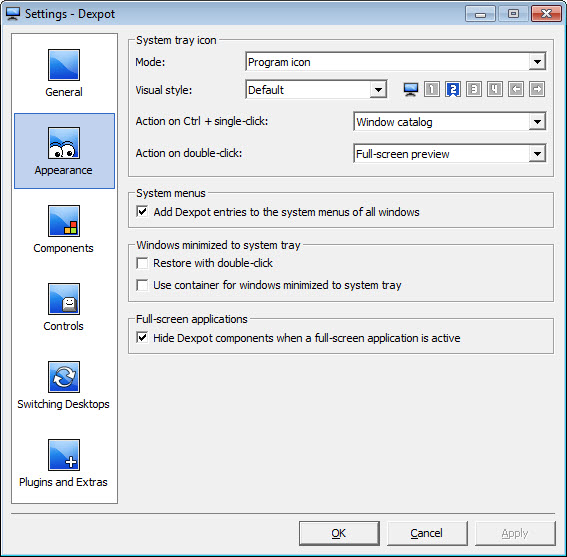Open the Plugins and Extras category icon
Screen dimensions: 567x557
(x=64, y=455)
